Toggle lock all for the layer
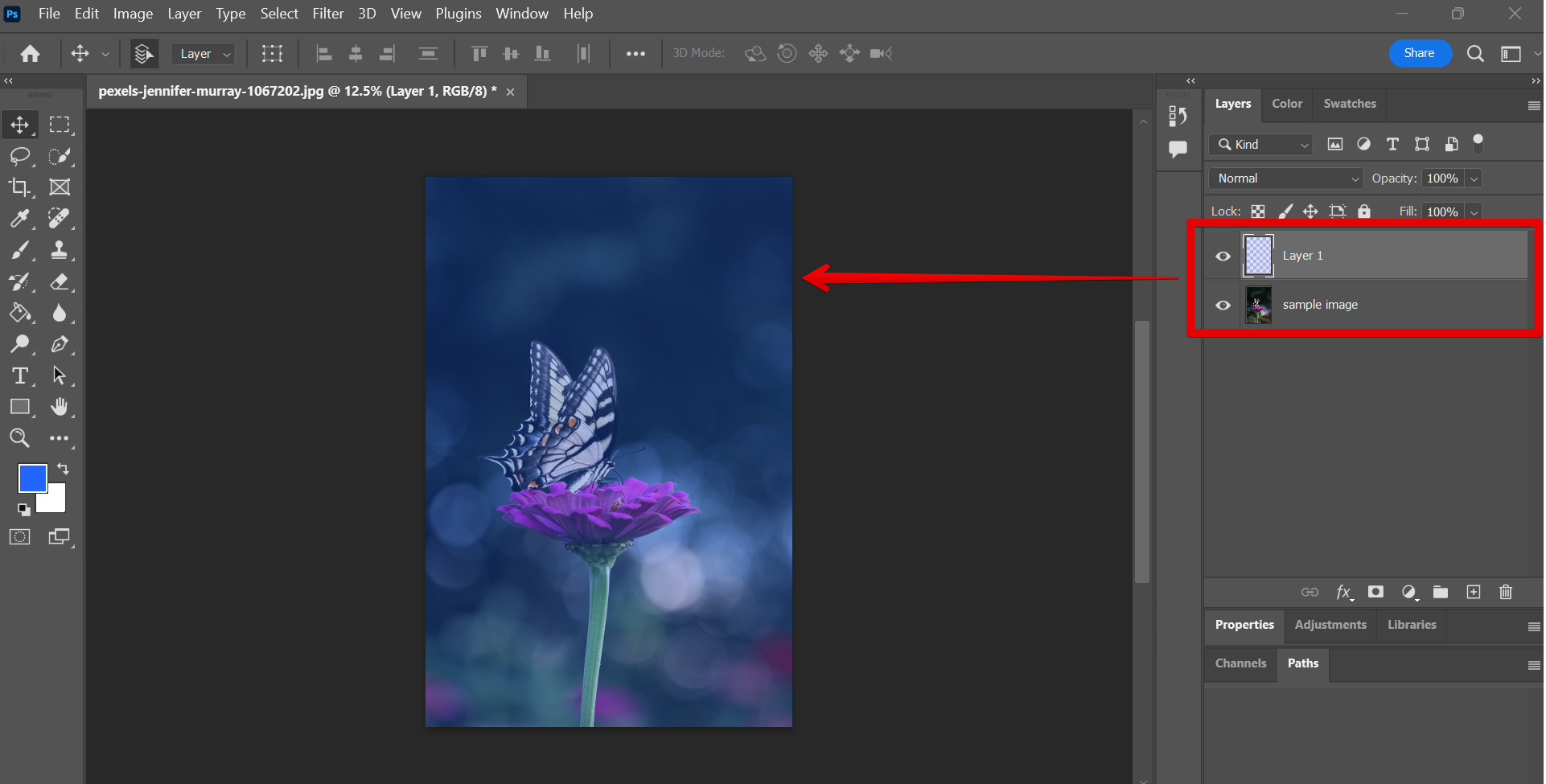 (1364, 211)
